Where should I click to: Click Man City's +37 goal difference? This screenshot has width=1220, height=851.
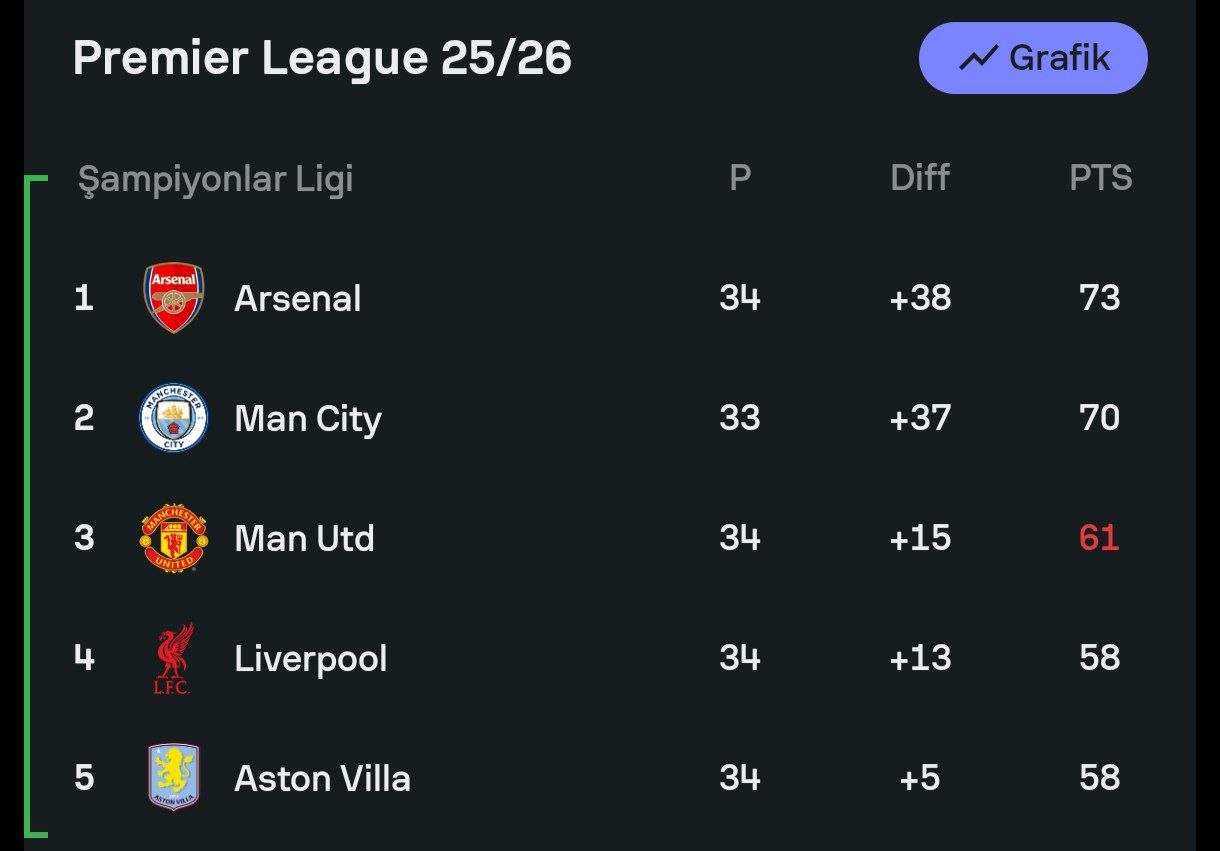click(x=920, y=418)
